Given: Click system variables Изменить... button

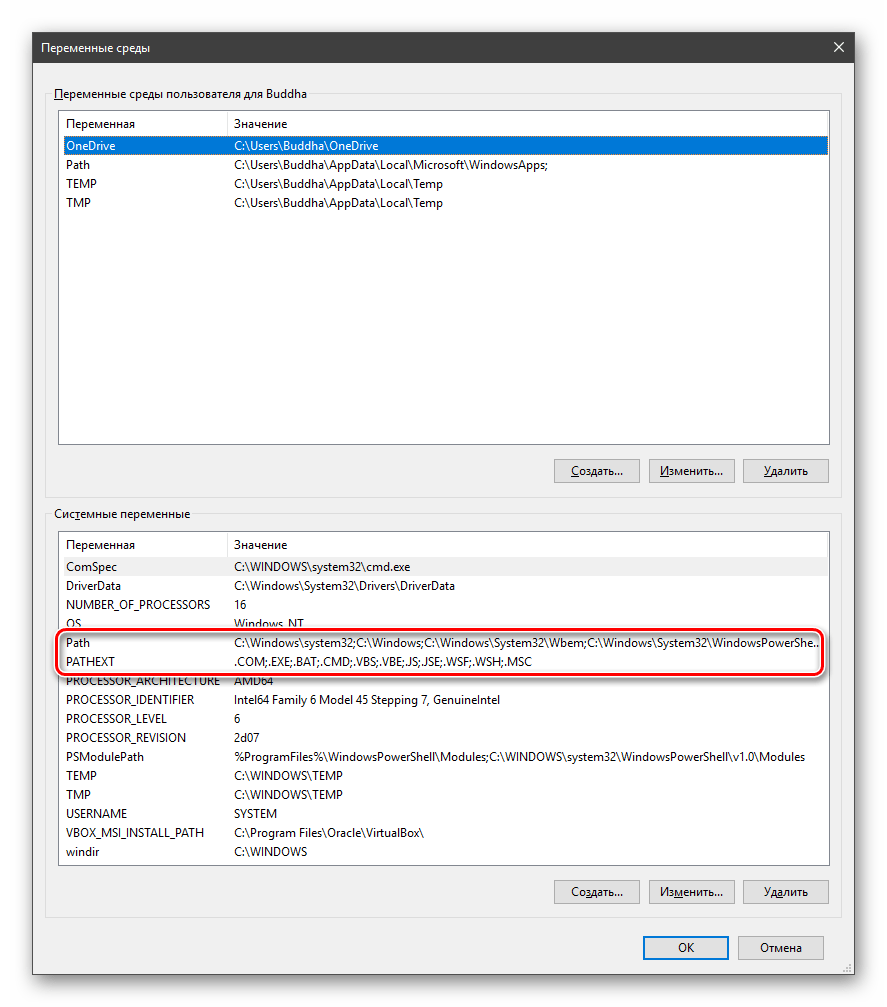Looking at the screenshot, I should 691,892.
